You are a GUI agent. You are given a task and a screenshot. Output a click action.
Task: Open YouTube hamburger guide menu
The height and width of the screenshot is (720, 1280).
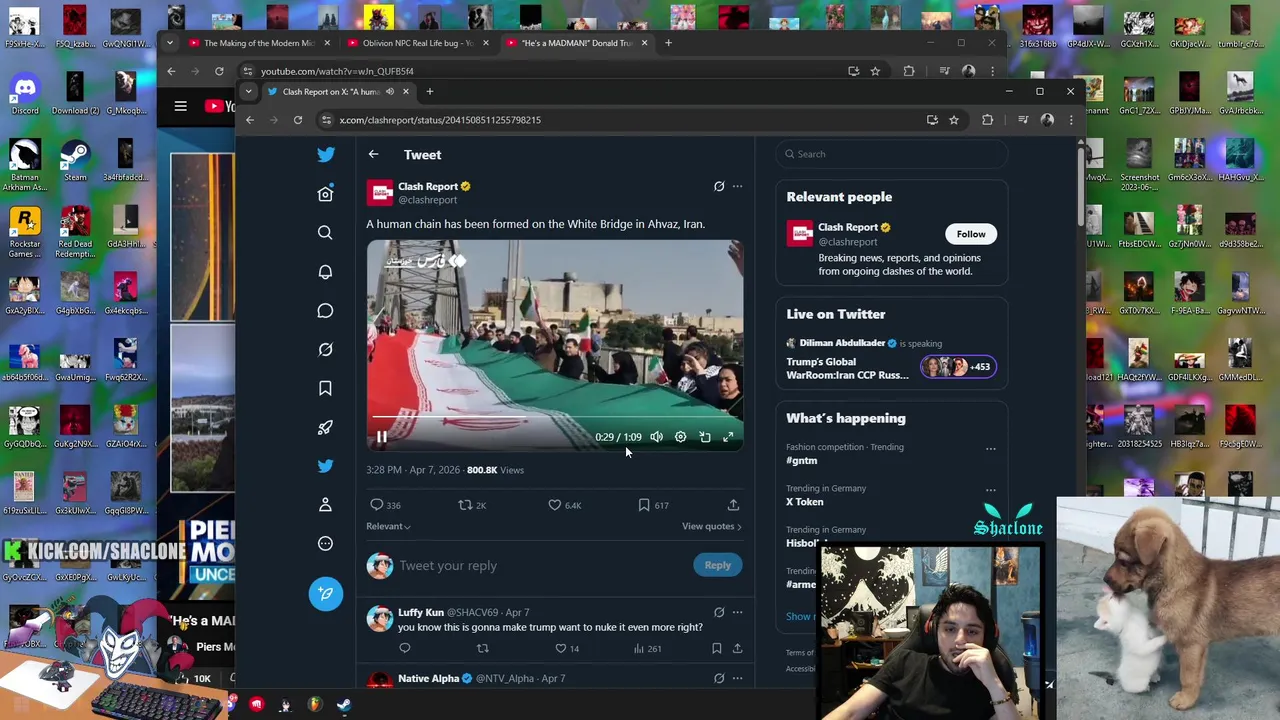pos(181,106)
